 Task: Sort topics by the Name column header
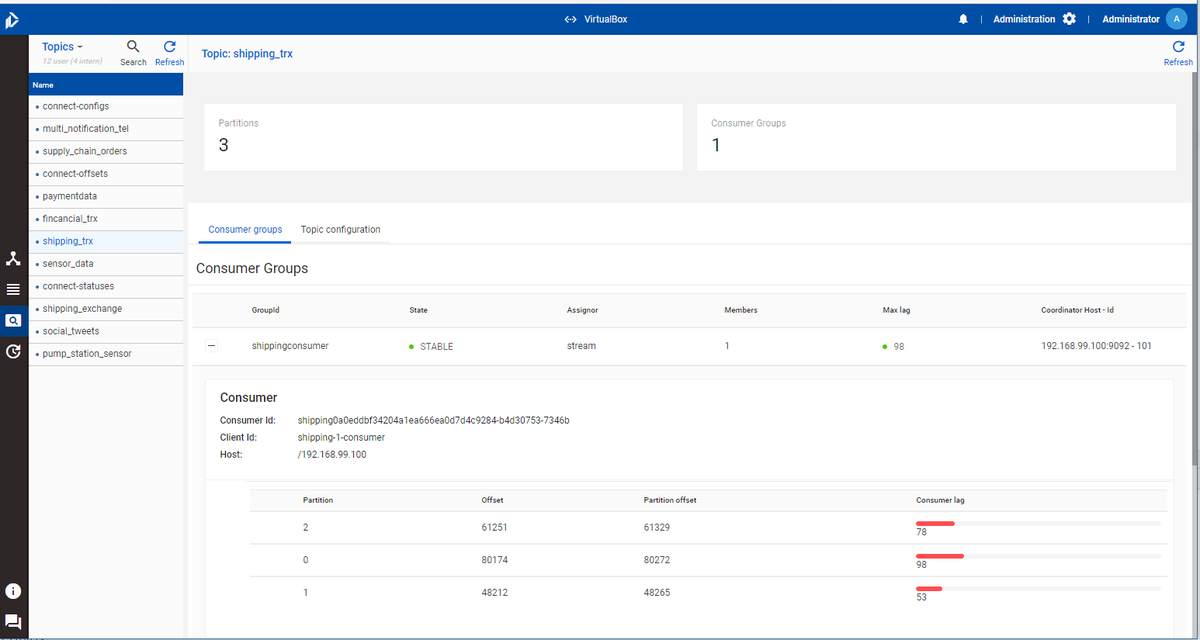(106, 85)
